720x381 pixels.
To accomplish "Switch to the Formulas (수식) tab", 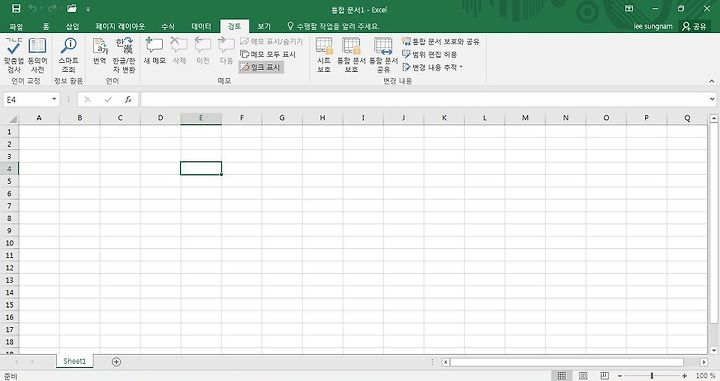I will pyautogui.click(x=168, y=27).
